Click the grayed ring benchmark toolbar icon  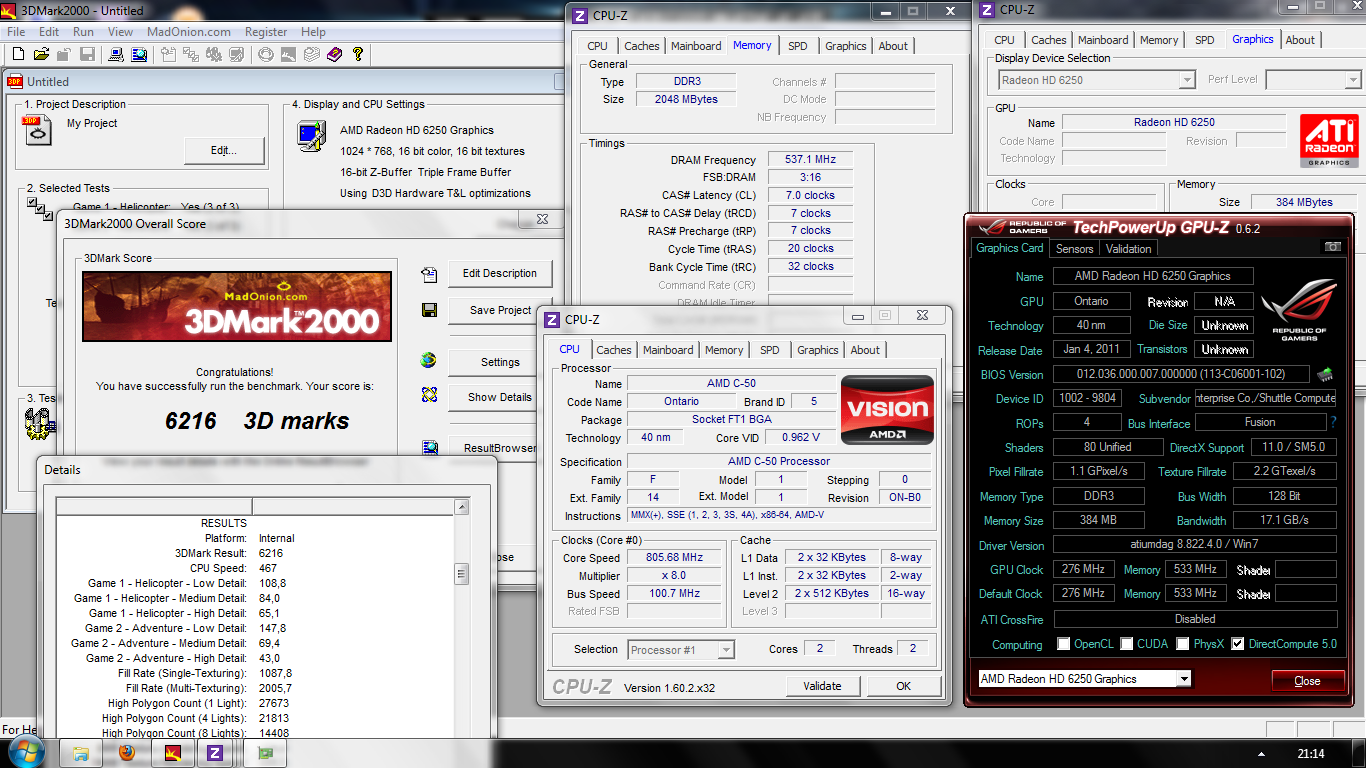pyautogui.click(x=265, y=54)
